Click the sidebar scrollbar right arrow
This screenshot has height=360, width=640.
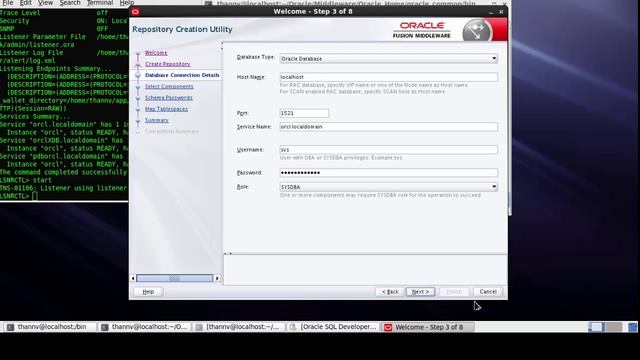coord(217,278)
